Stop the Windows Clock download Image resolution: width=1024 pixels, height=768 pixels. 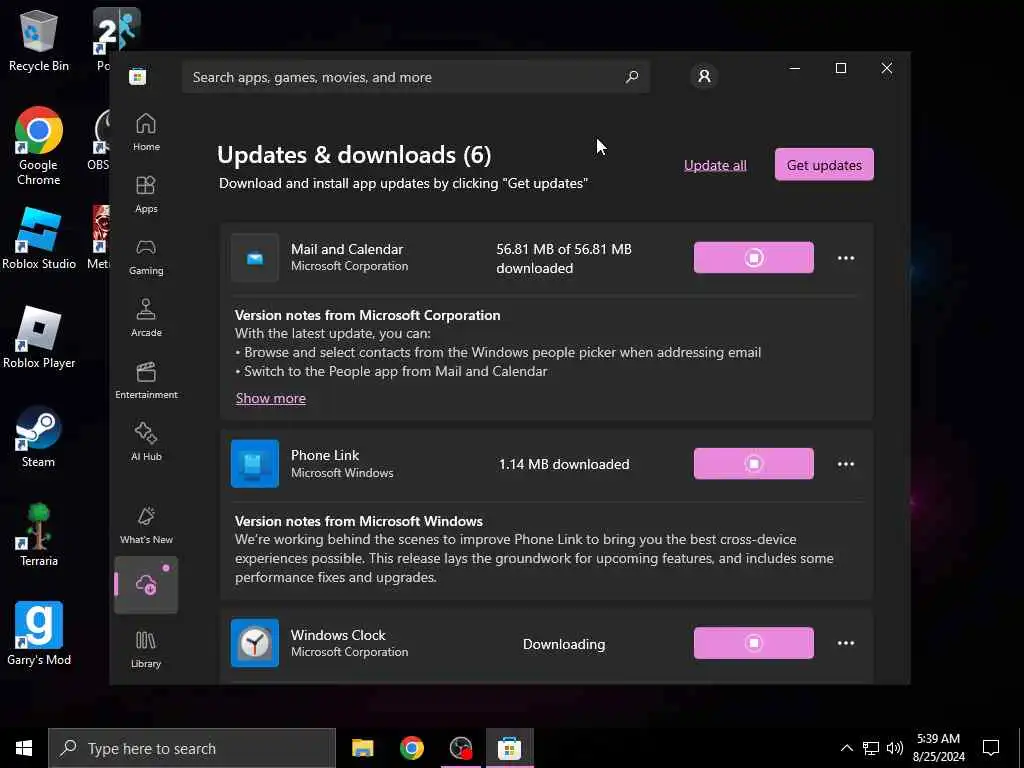coord(754,643)
